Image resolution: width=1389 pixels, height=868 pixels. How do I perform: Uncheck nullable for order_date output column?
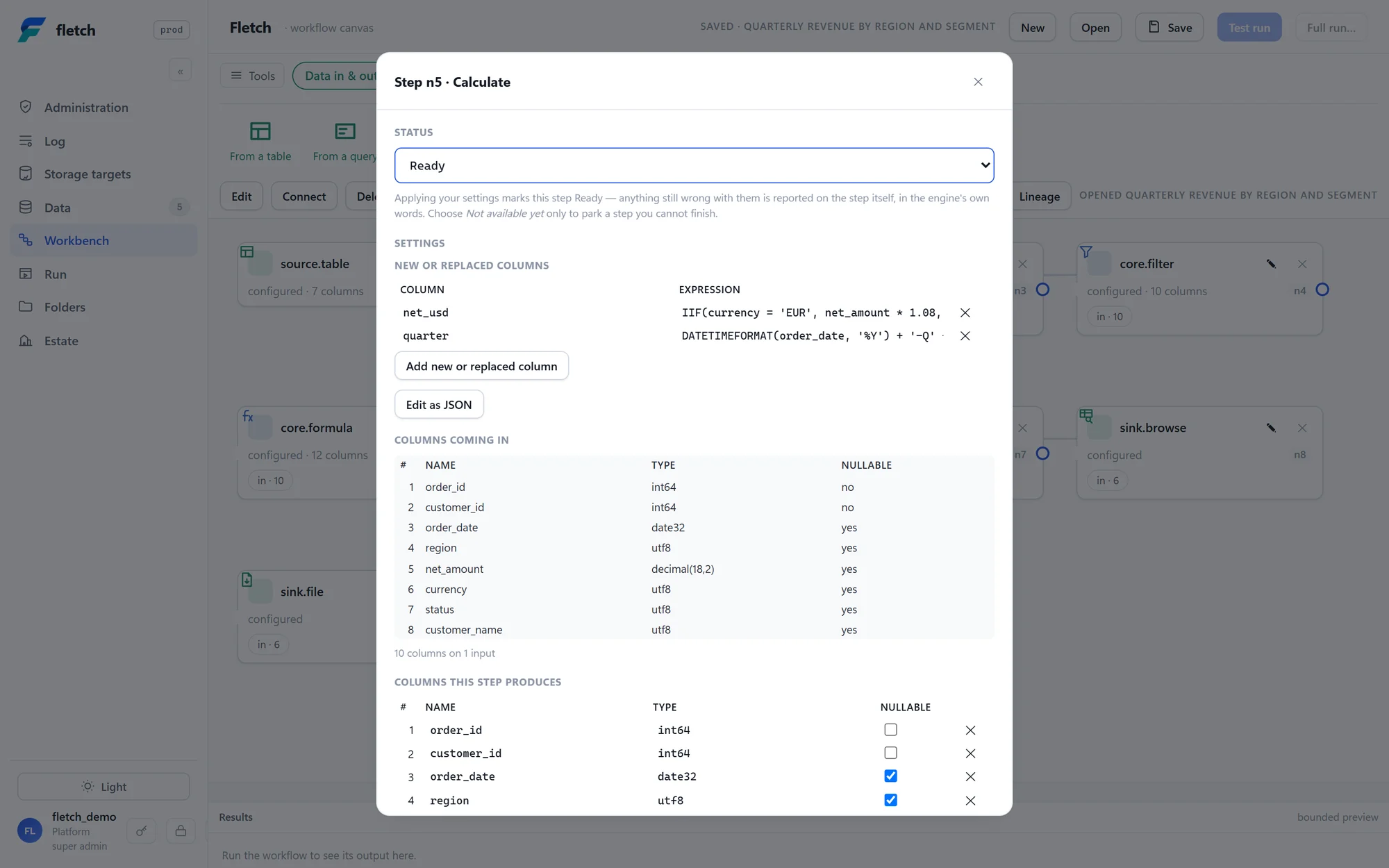[890, 776]
